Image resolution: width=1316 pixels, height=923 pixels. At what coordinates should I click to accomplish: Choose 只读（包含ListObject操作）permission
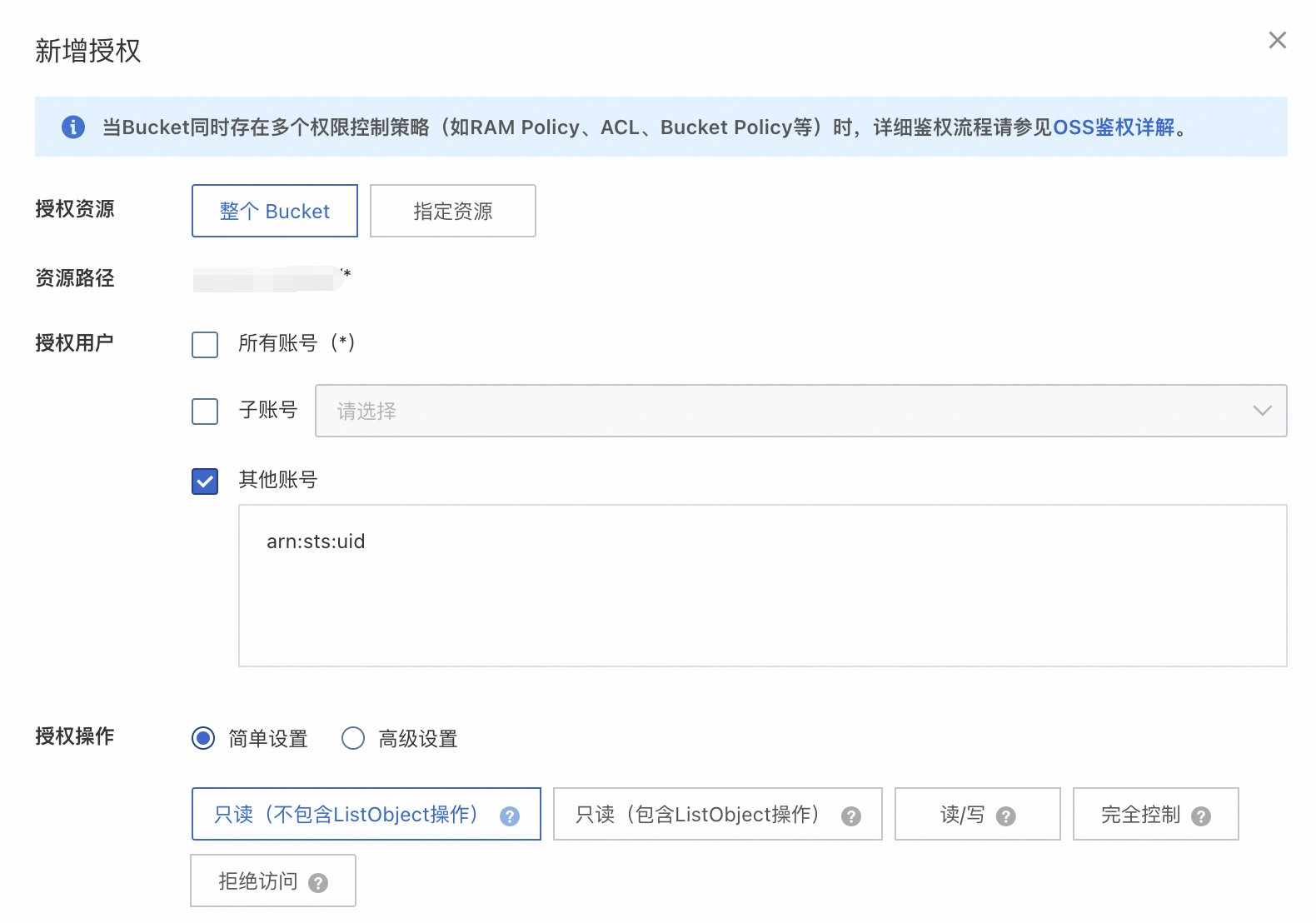pos(718,814)
